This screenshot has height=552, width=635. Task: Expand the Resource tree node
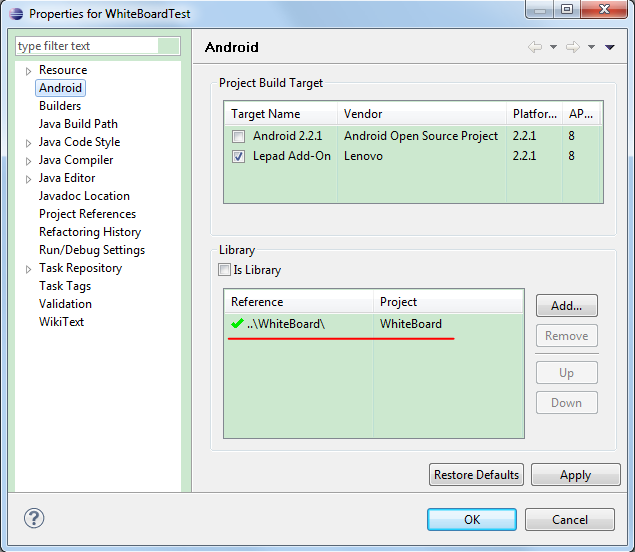click(x=28, y=71)
